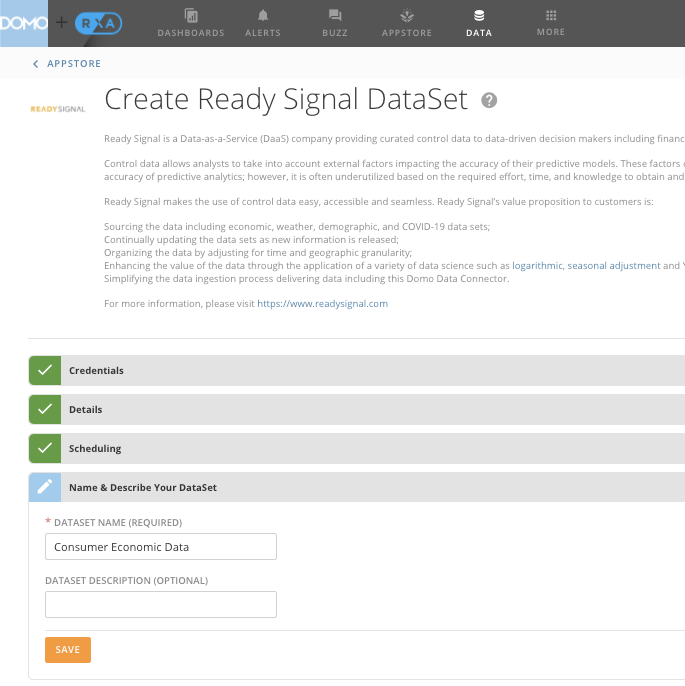The image size is (685, 686).
Task: Expand the Credentials section
Action: pos(96,371)
